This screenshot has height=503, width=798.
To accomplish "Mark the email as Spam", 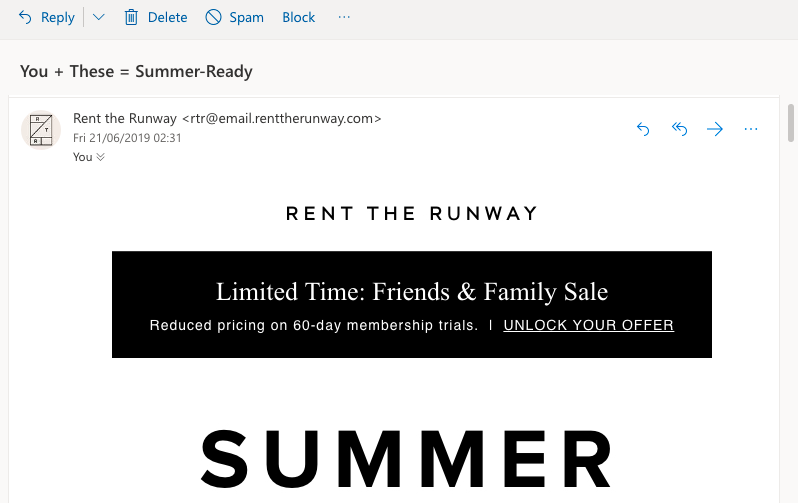I will click(235, 17).
